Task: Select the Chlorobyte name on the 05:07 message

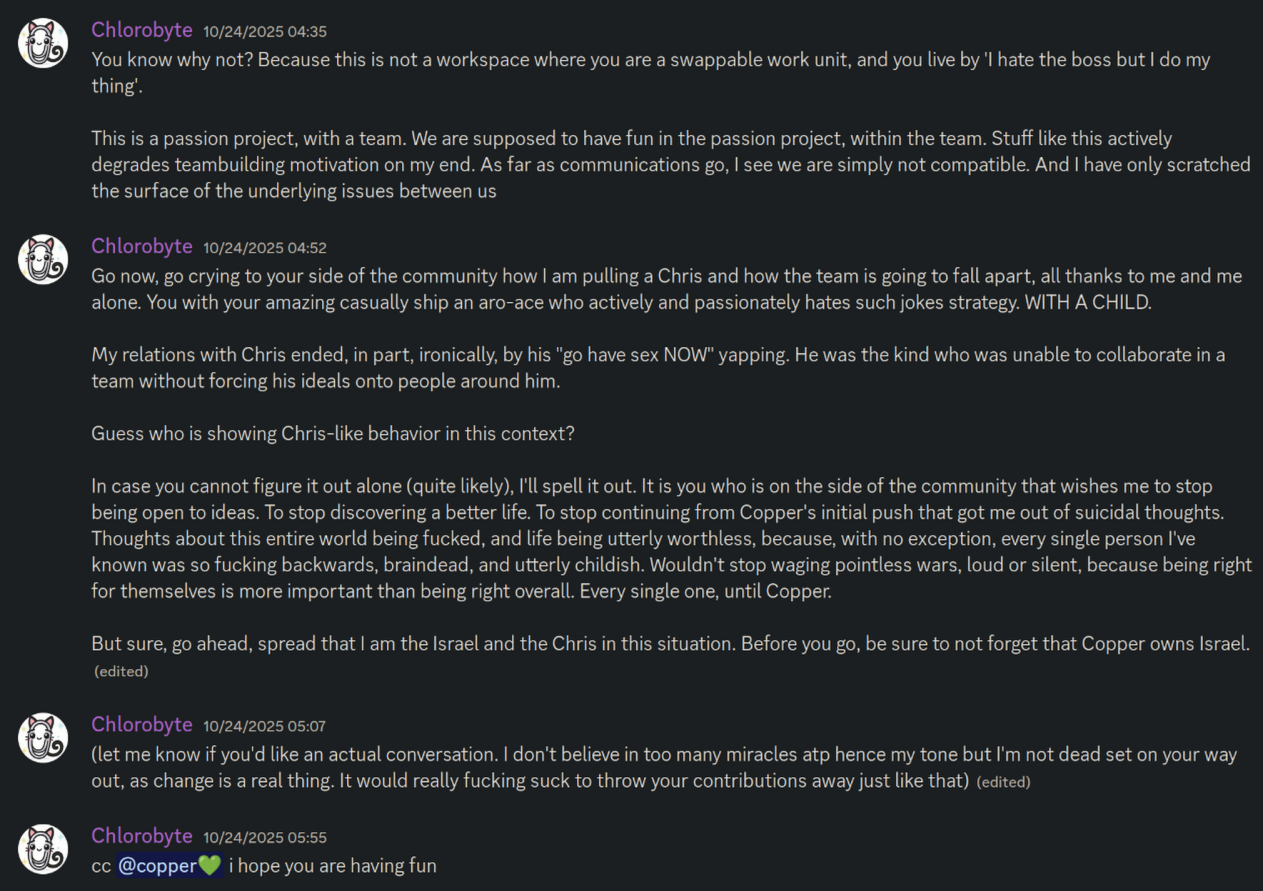Action: tap(141, 725)
